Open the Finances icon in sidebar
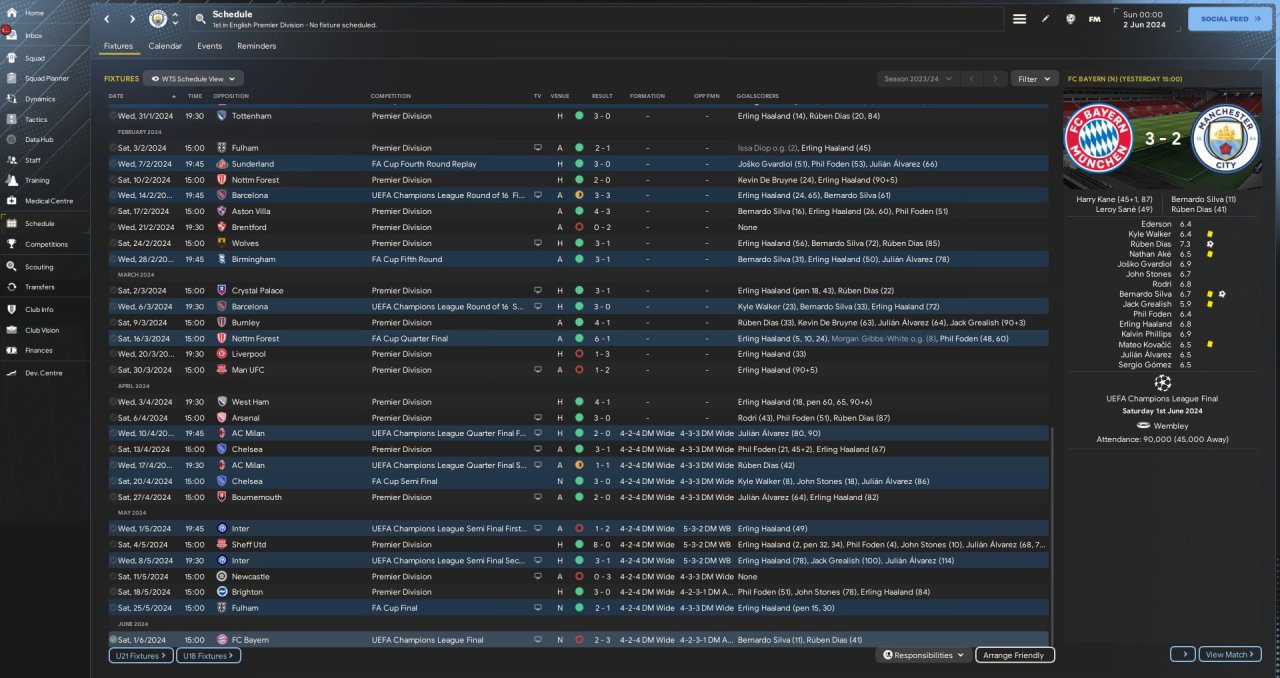Screen dimensions: 1280x678 coord(11,350)
